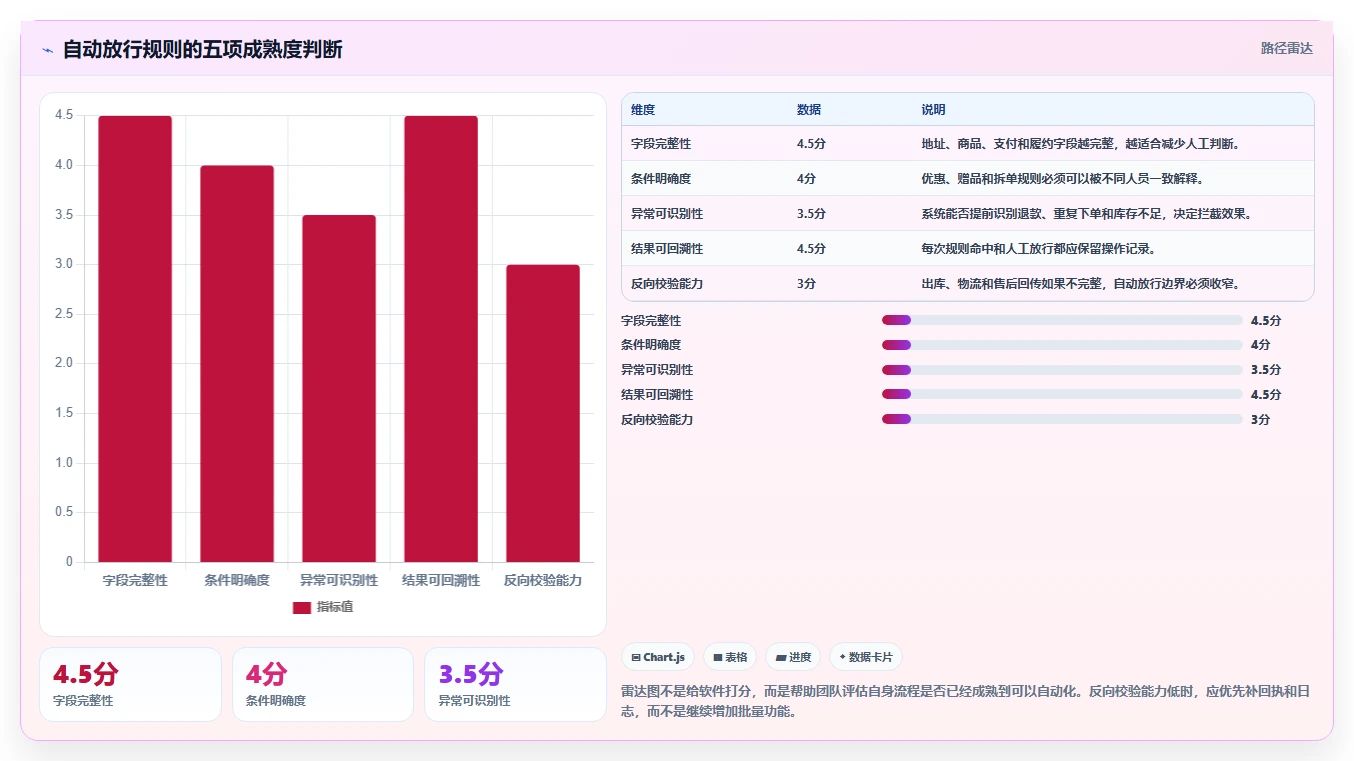Image resolution: width=1354 pixels, height=761 pixels.
Task: Open the 3.5分 异常可识别性 data card
Action: point(515,684)
